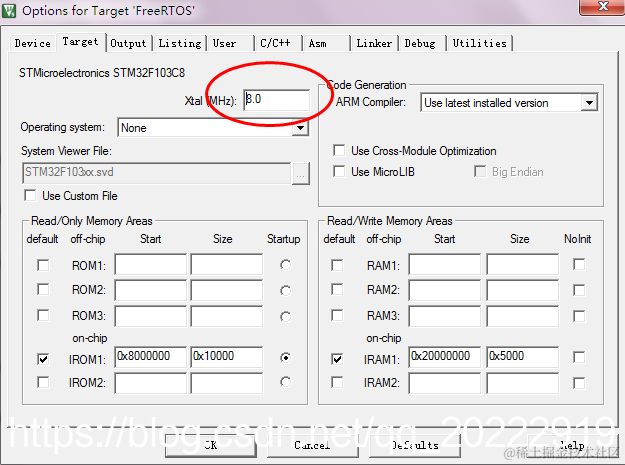Enable Use Custom File checkbox

[30, 196]
